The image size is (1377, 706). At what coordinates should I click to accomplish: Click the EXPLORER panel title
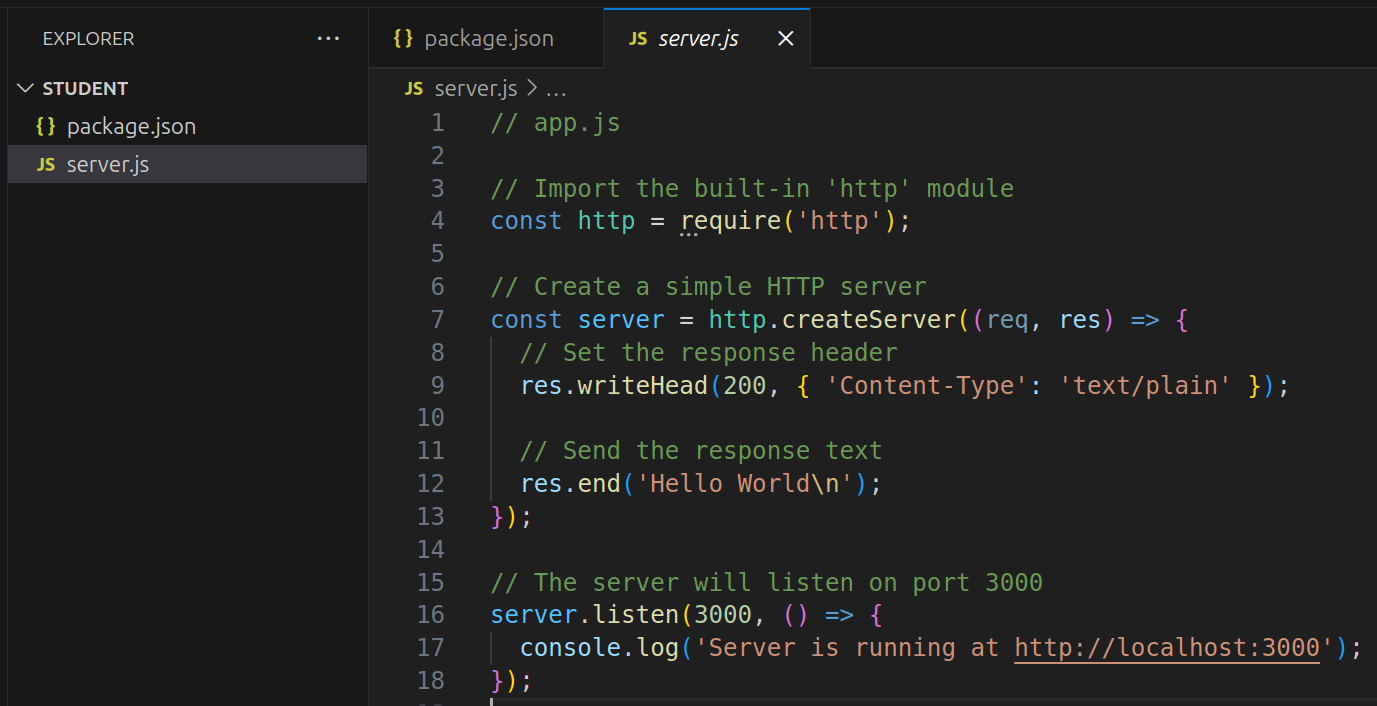88,39
